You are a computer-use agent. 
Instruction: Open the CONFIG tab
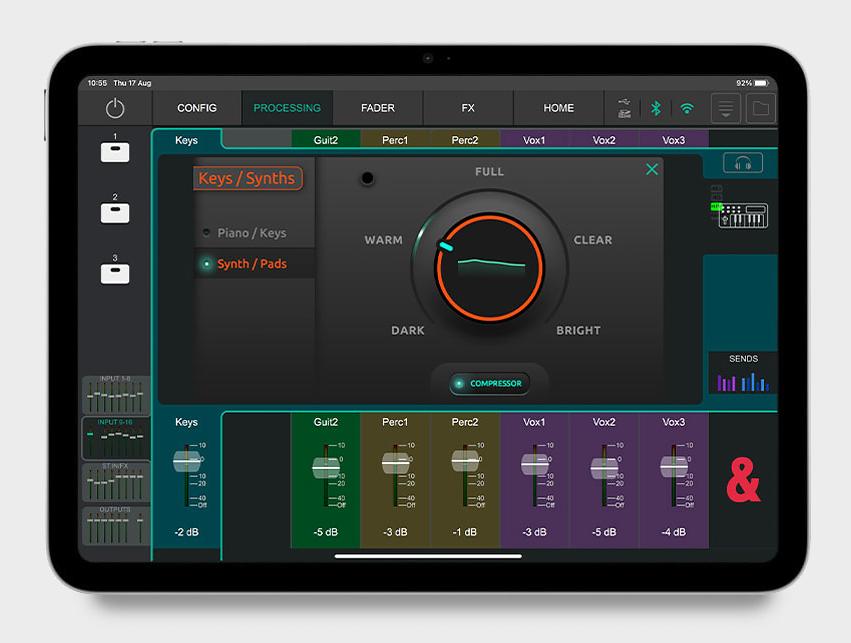(x=197, y=108)
